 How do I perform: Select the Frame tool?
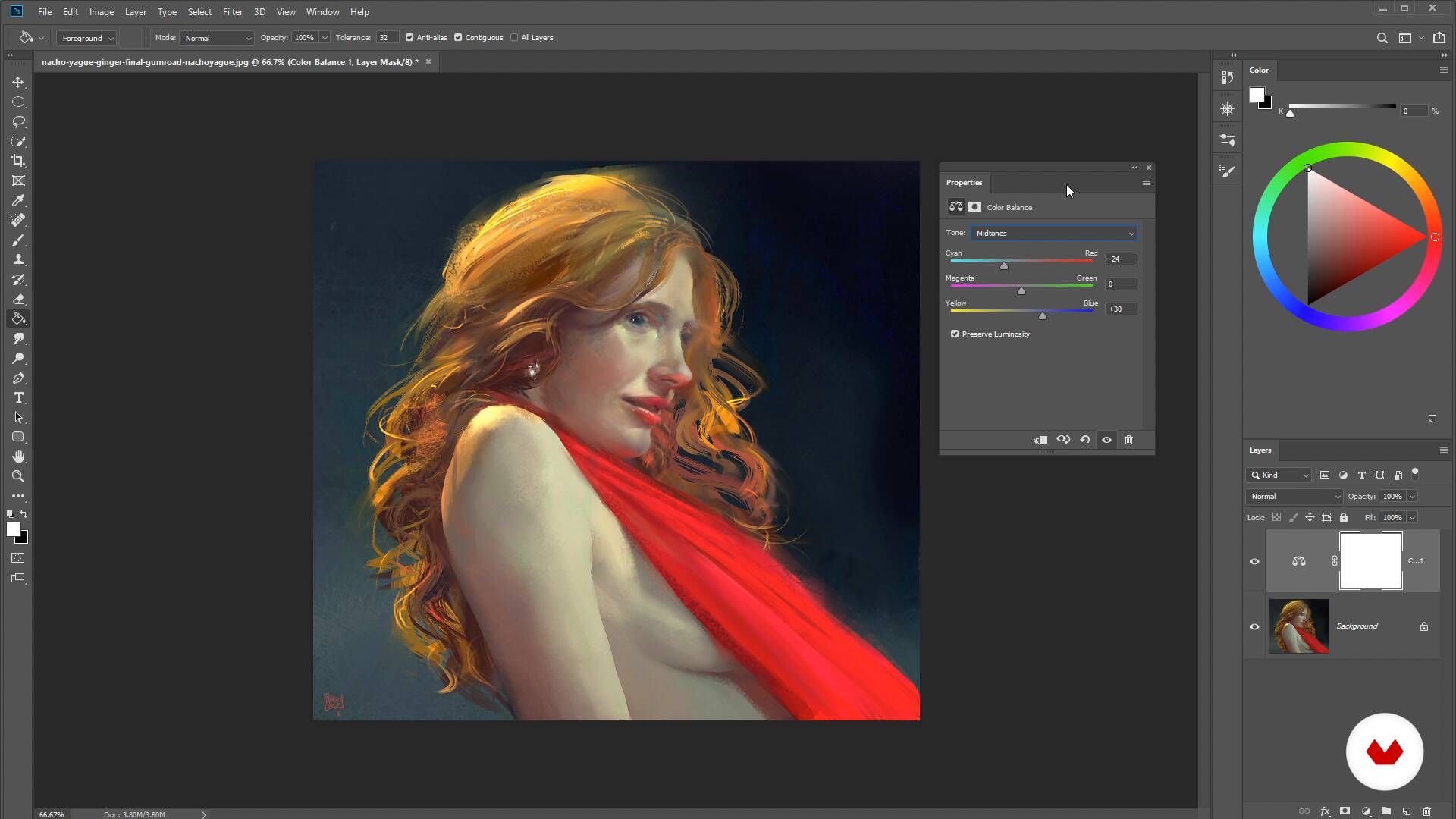[18, 180]
